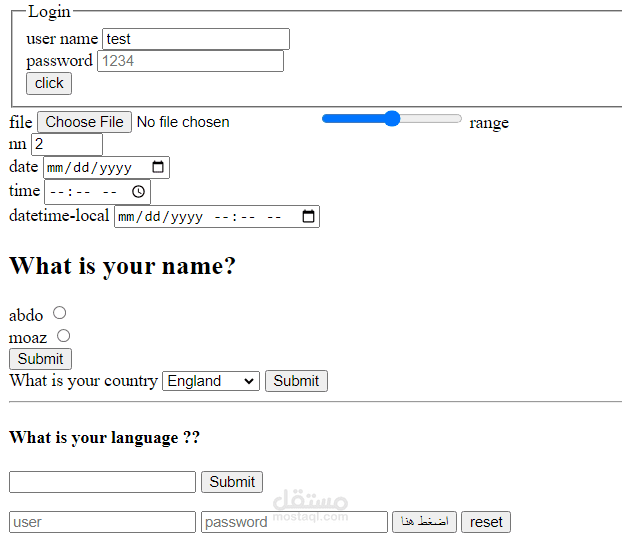This screenshot has width=622, height=534.
Task: Click the 'moaz' label text
Action: point(28,338)
